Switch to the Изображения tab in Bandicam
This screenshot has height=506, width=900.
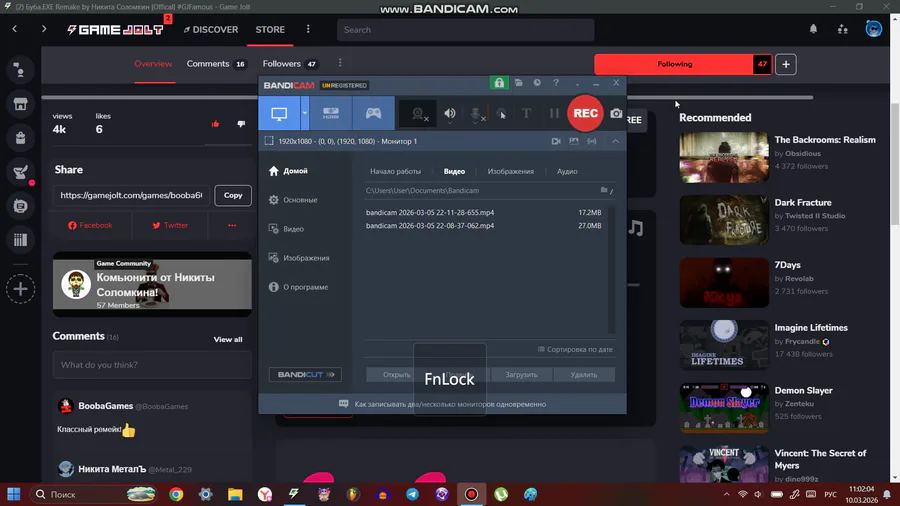pyautogui.click(x=510, y=172)
